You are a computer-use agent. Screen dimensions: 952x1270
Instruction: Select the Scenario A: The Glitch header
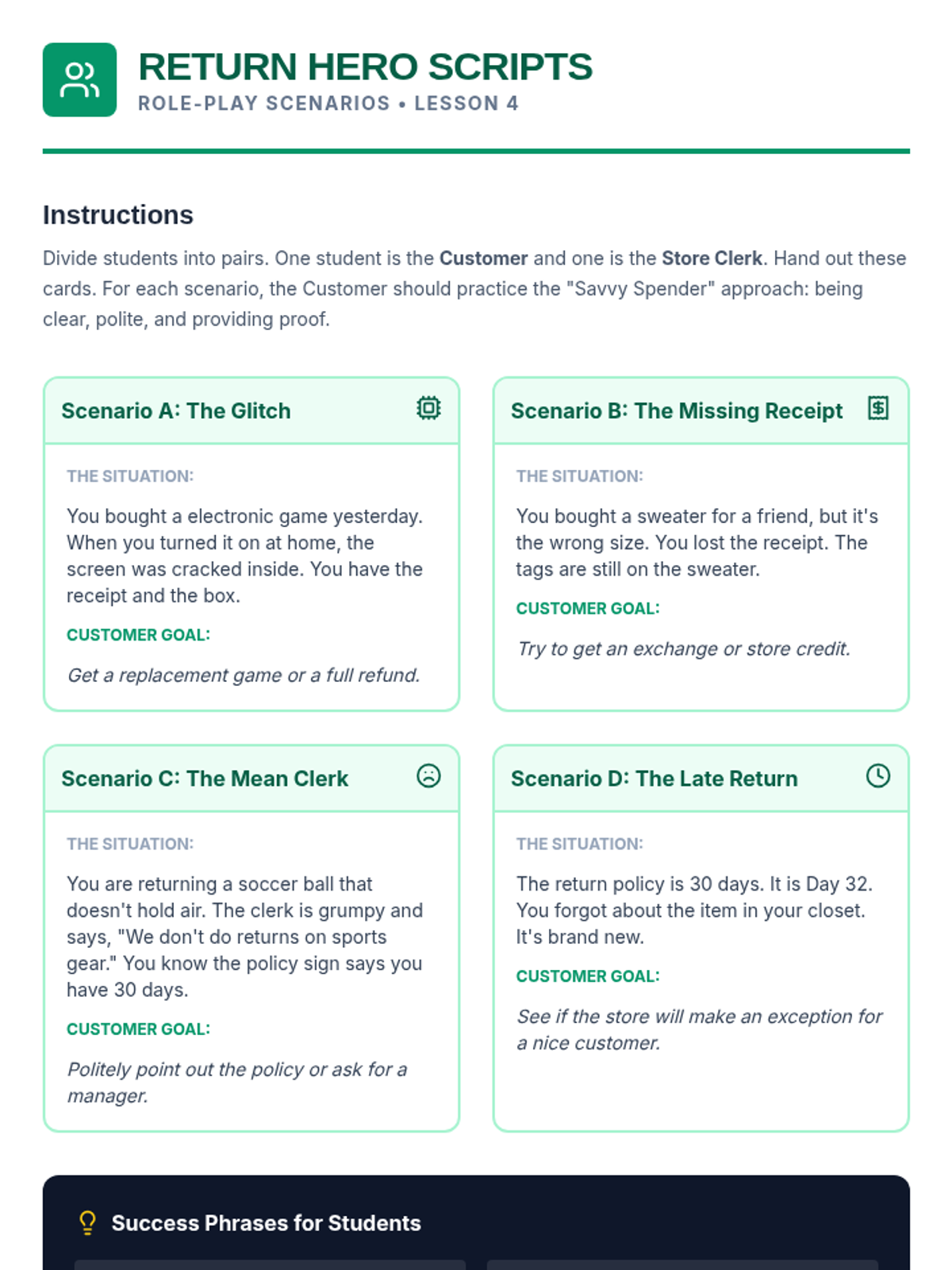point(251,411)
